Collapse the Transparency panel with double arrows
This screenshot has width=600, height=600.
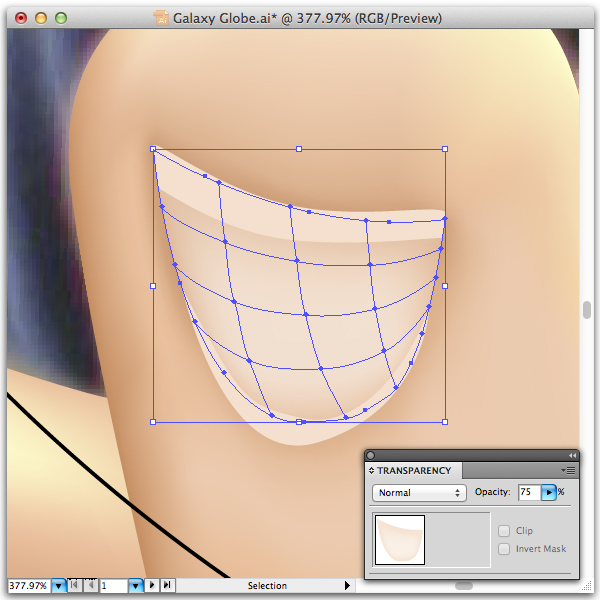pyautogui.click(x=572, y=455)
